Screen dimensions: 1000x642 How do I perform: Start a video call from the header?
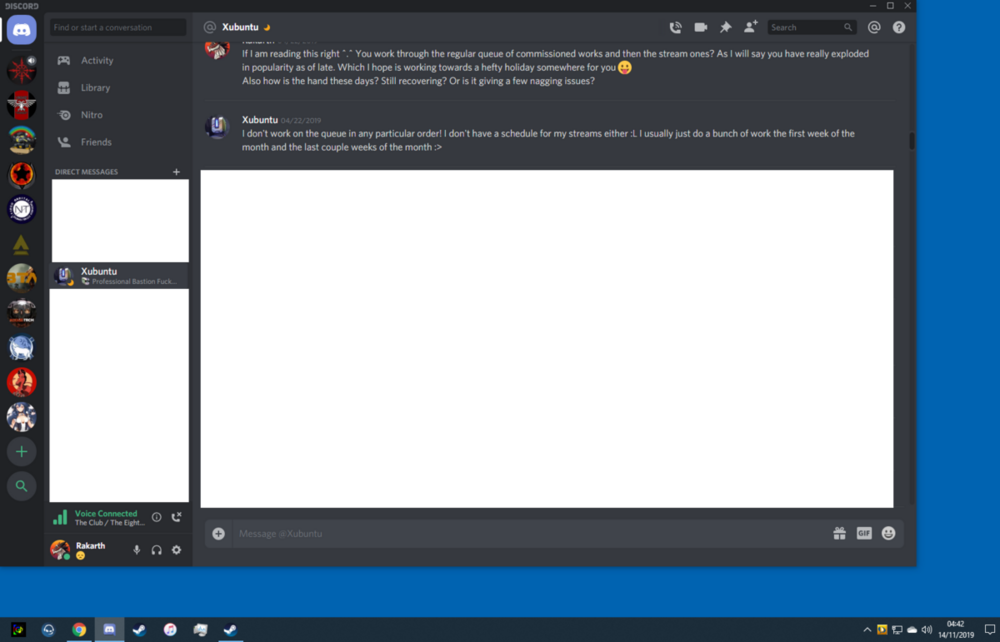700,27
